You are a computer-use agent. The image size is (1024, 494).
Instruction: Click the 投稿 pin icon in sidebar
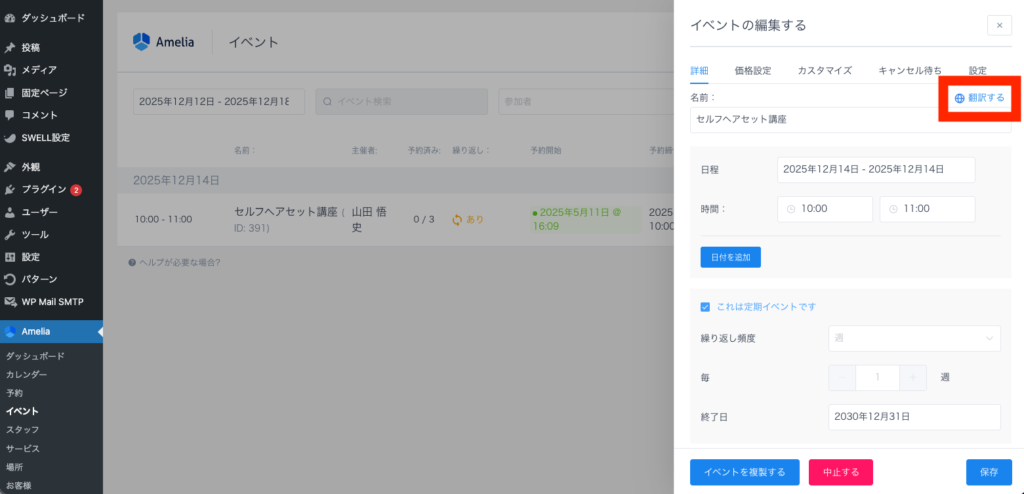[10, 47]
